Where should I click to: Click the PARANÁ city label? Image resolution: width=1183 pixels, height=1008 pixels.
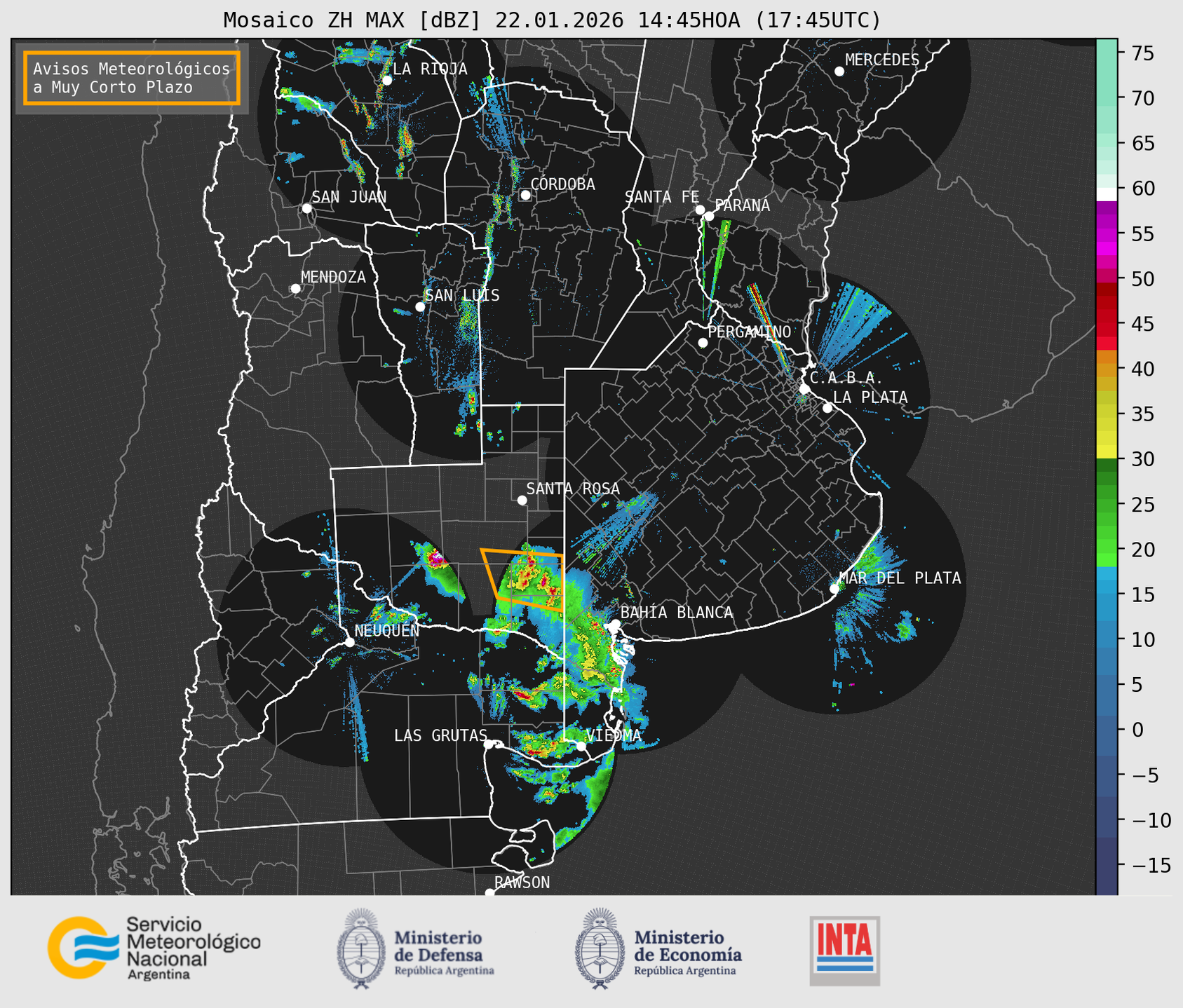click(x=742, y=205)
